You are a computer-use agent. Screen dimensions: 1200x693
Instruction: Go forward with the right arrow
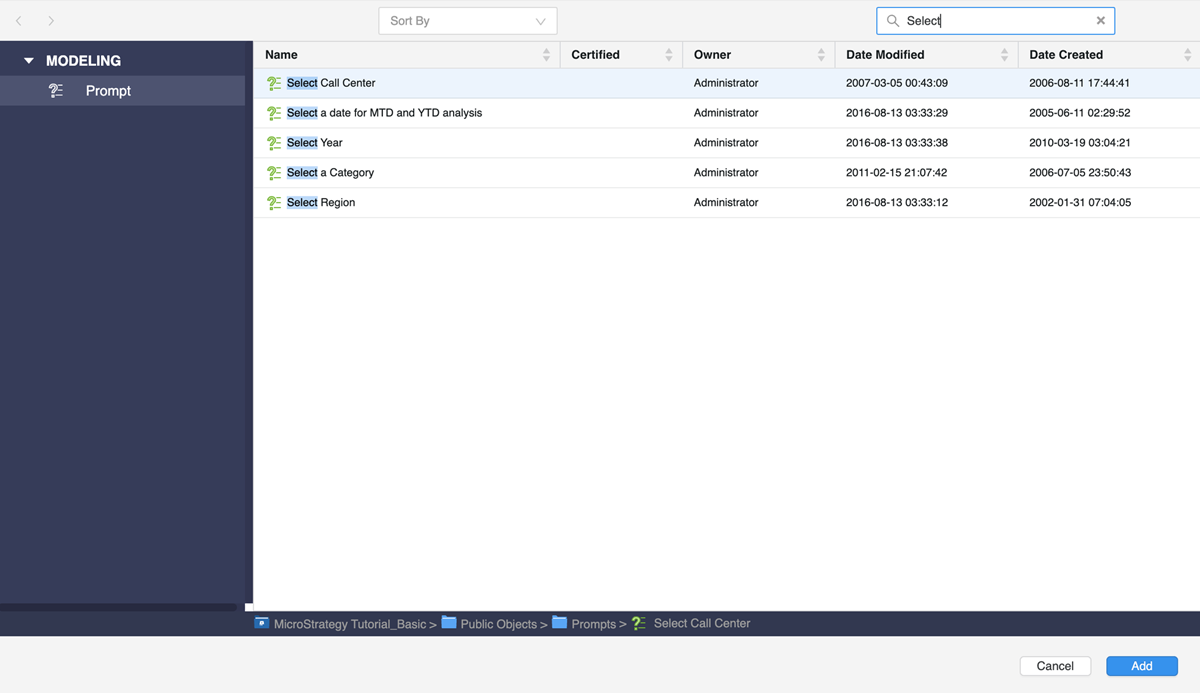pos(51,21)
